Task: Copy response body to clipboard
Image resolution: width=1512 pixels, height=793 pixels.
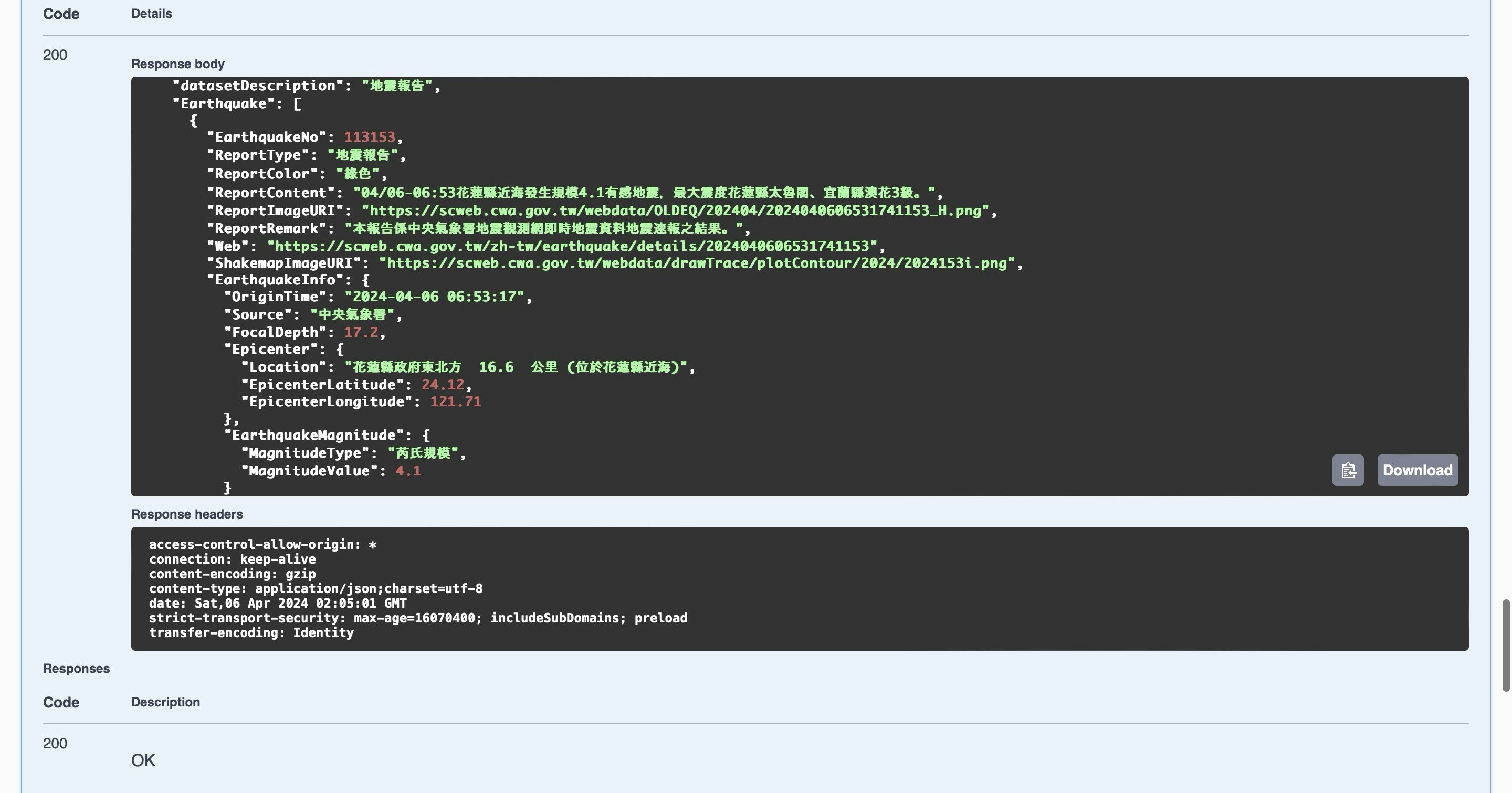Action: [x=1348, y=470]
